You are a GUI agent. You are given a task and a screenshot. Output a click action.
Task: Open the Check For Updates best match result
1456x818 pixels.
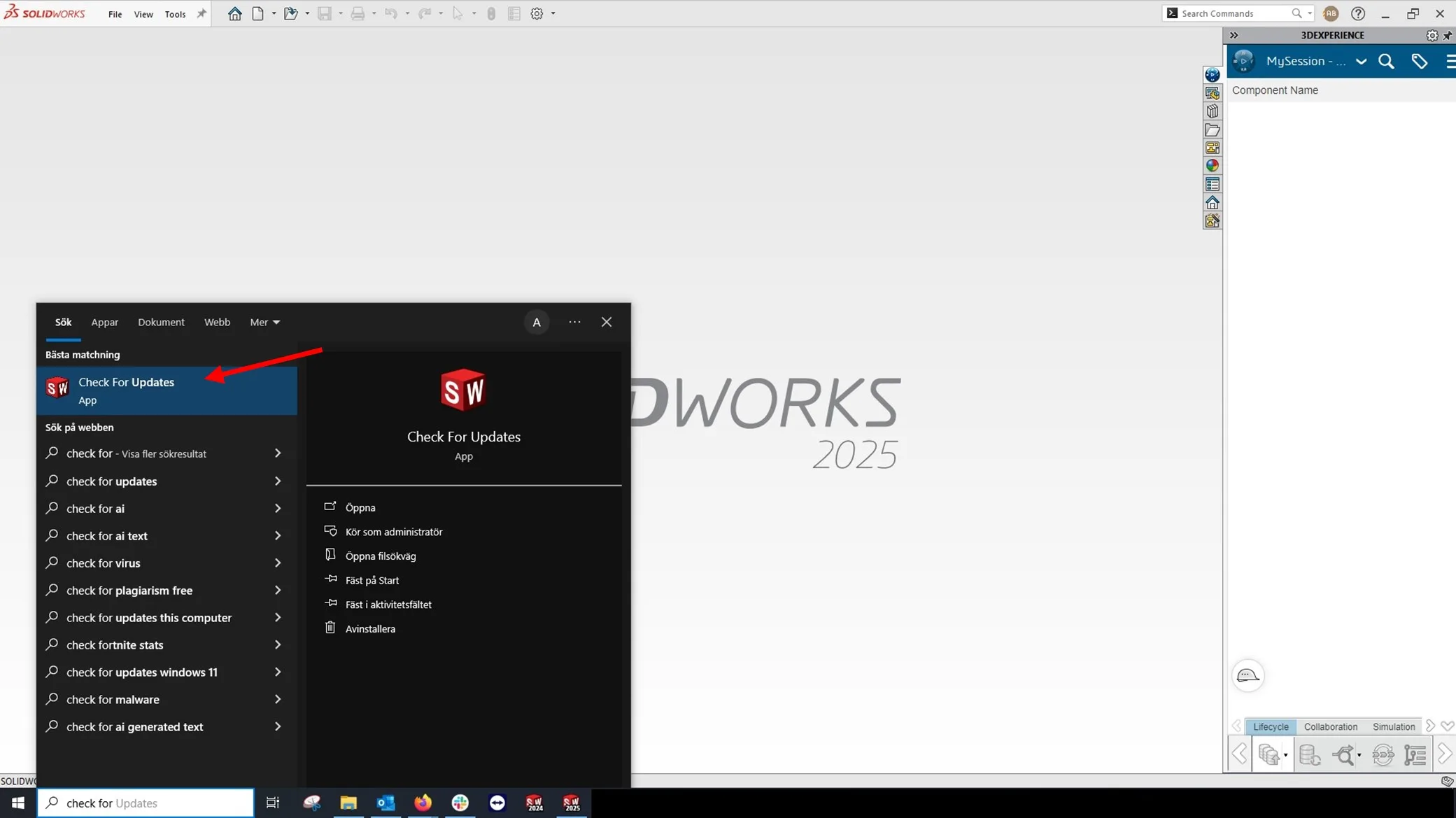coord(167,390)
